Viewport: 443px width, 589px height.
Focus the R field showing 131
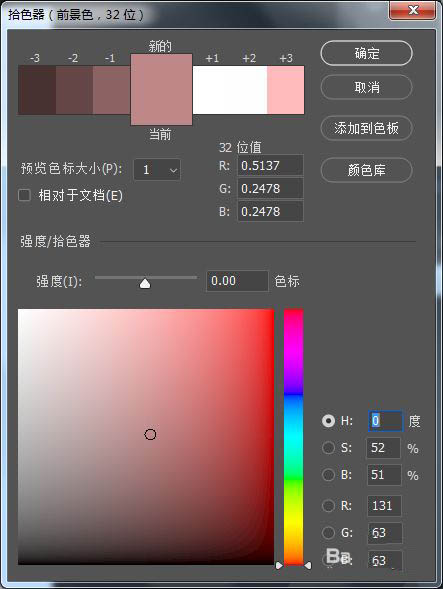click(384, 506)
